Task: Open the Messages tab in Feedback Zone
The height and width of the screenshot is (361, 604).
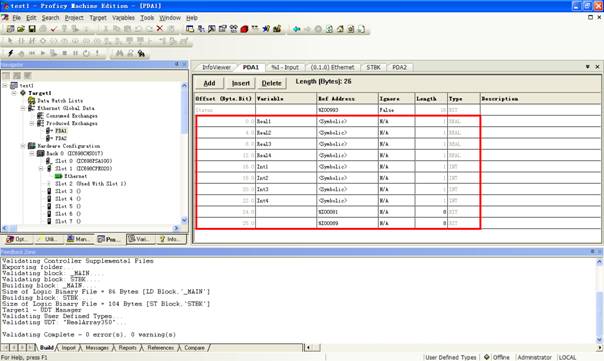Action: coord(97,348)
